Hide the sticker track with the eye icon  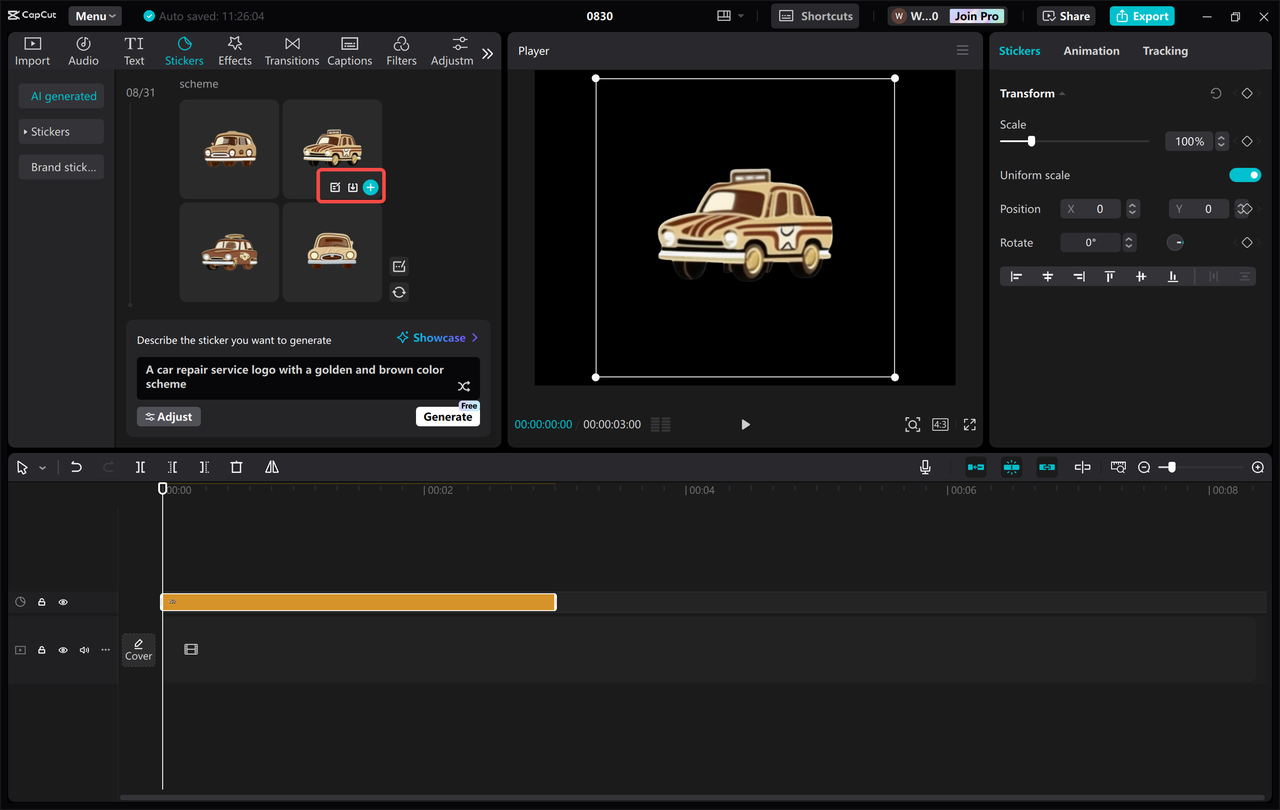coord(63,602)
